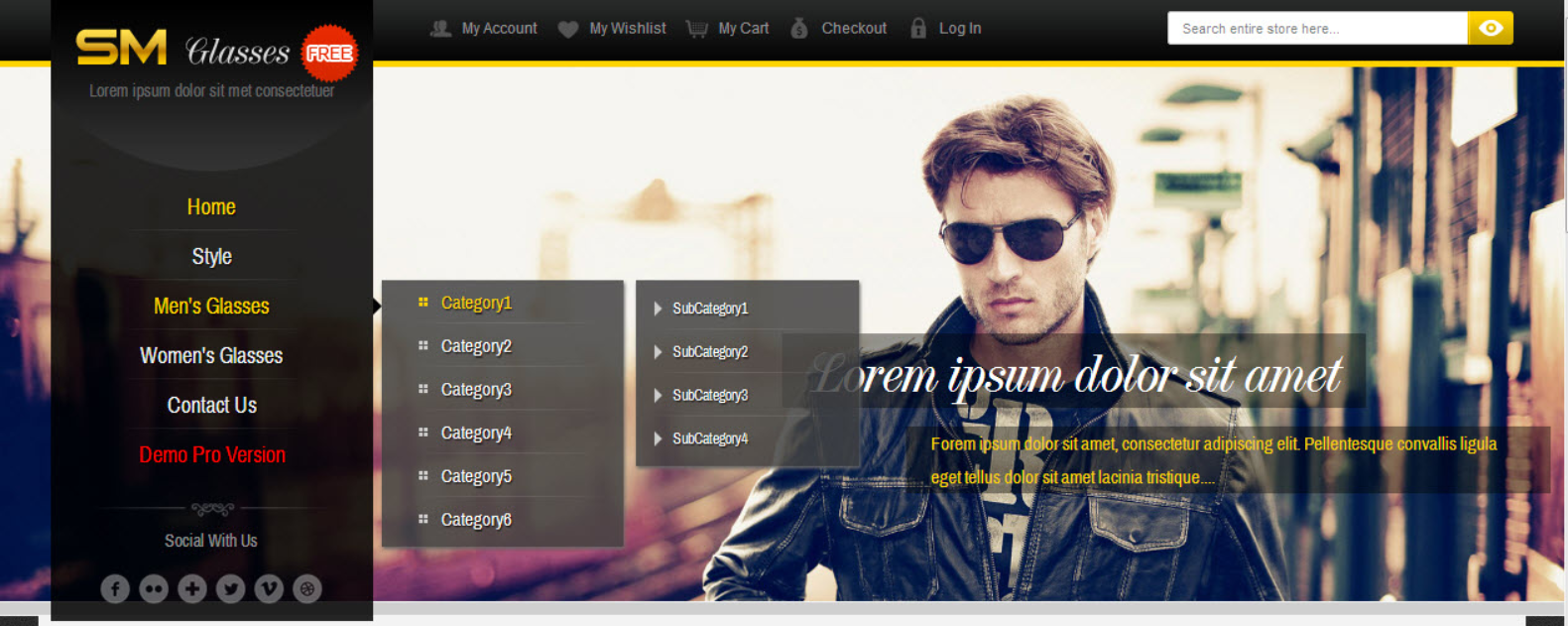
Task: Open the Home page menu item
Action: (x=211, y=206)
